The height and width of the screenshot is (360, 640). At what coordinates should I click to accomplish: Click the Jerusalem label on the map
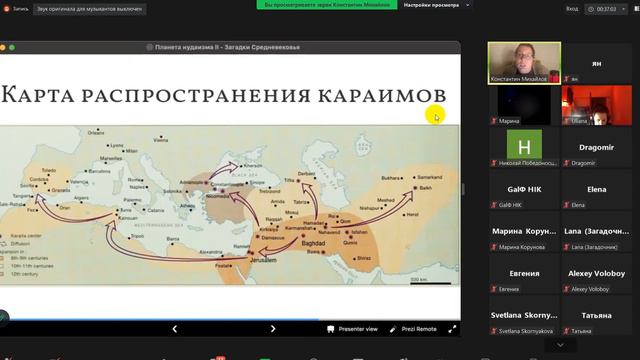coord(263,260)
